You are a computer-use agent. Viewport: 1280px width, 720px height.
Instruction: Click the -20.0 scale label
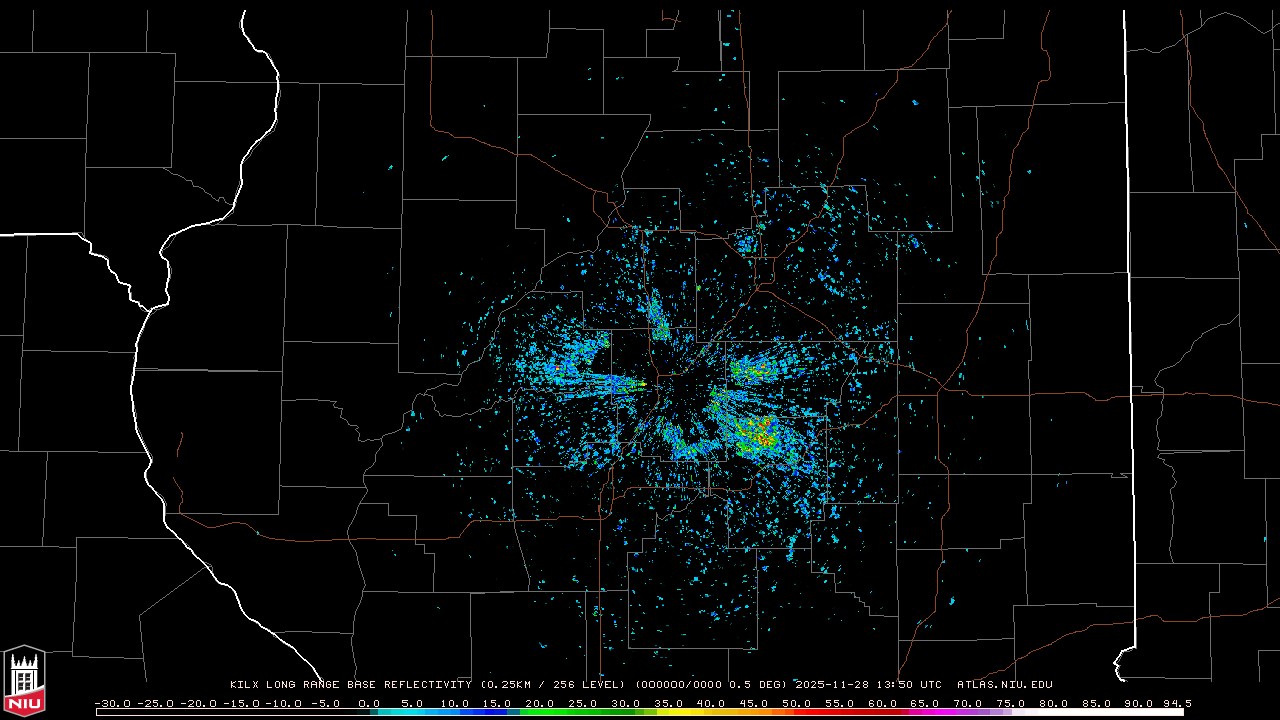(198, 703)
